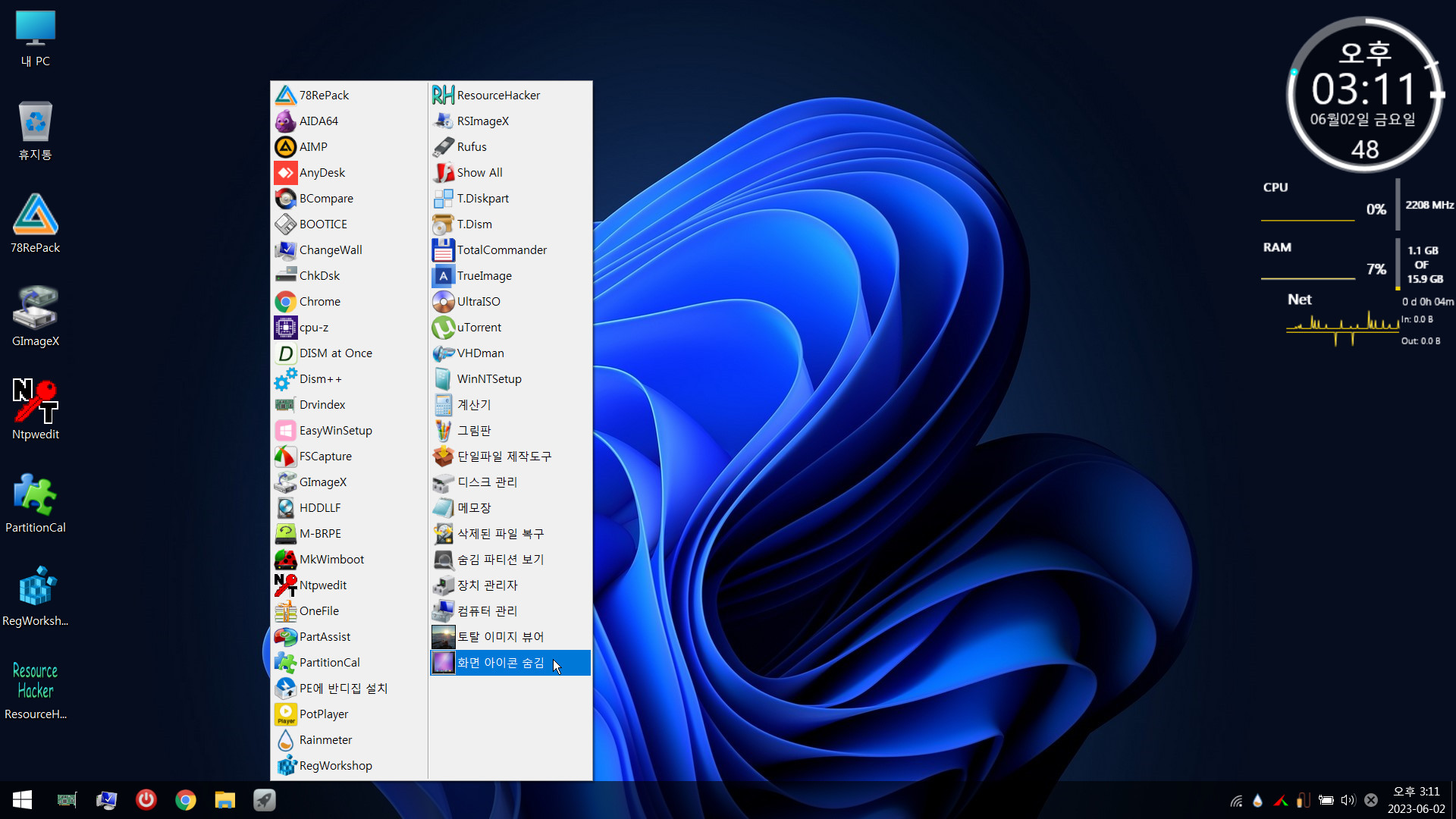Open T.Diskpart menu entry
The height and width of the screenshot is (819, 1456).
coord(510,199)
